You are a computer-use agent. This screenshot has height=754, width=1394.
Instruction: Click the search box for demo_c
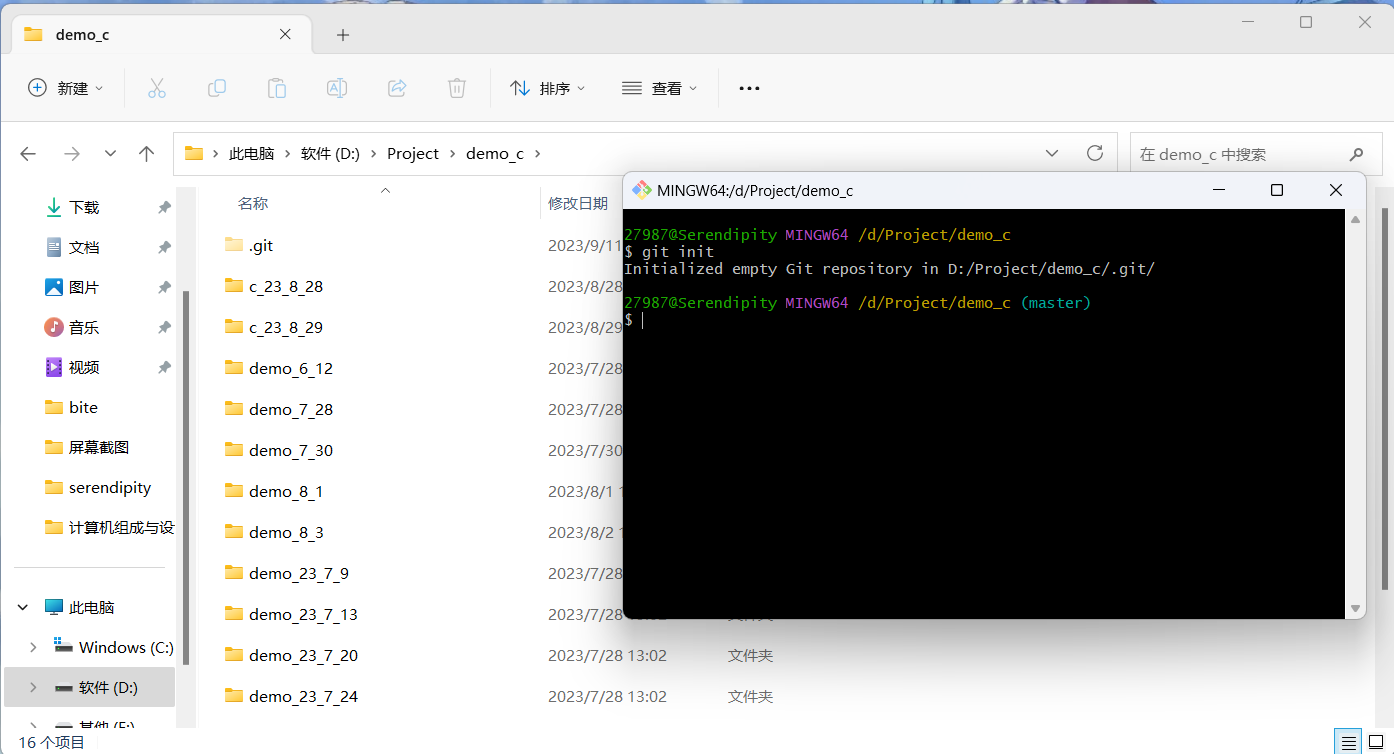click(x=1240, y=154)
